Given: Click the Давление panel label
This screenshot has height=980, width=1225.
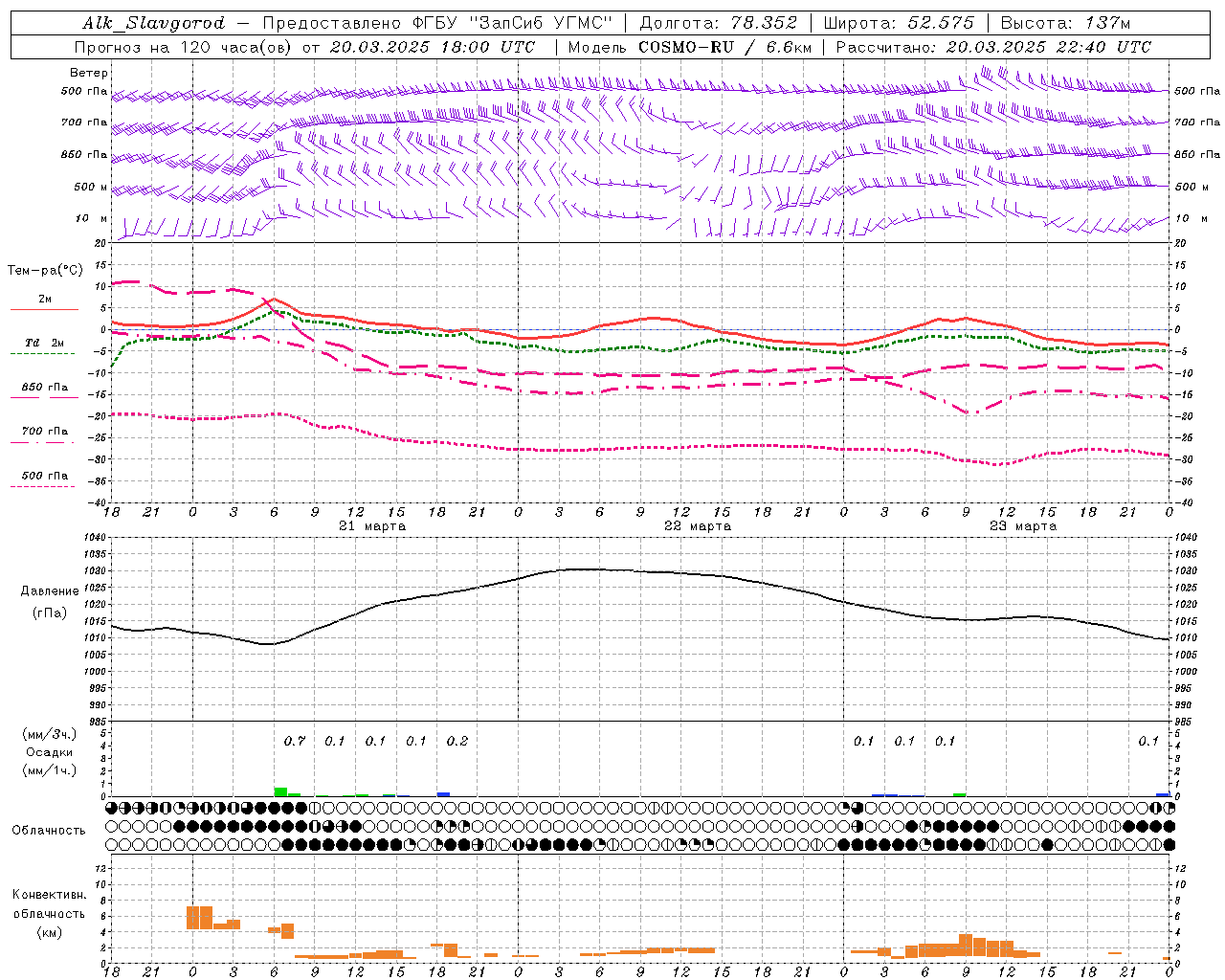Looking at the screenshot, I should 50,591.
